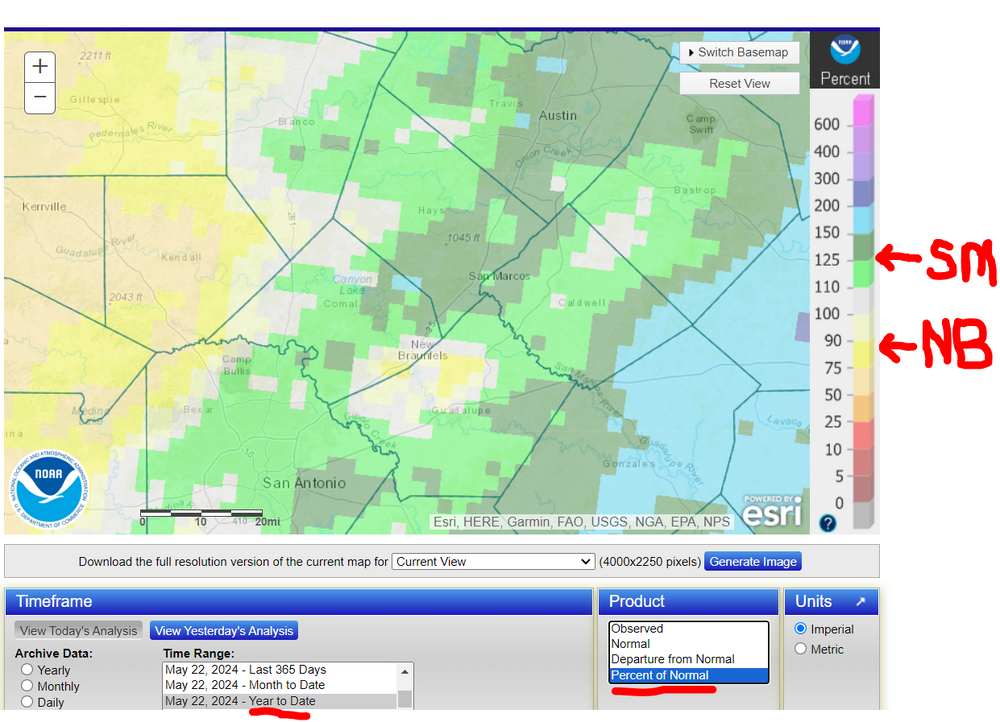Click the NOAA emblem on the map corner
Image resolution: width=1000 pixels, height=722 pixels.
click(49, 488)
